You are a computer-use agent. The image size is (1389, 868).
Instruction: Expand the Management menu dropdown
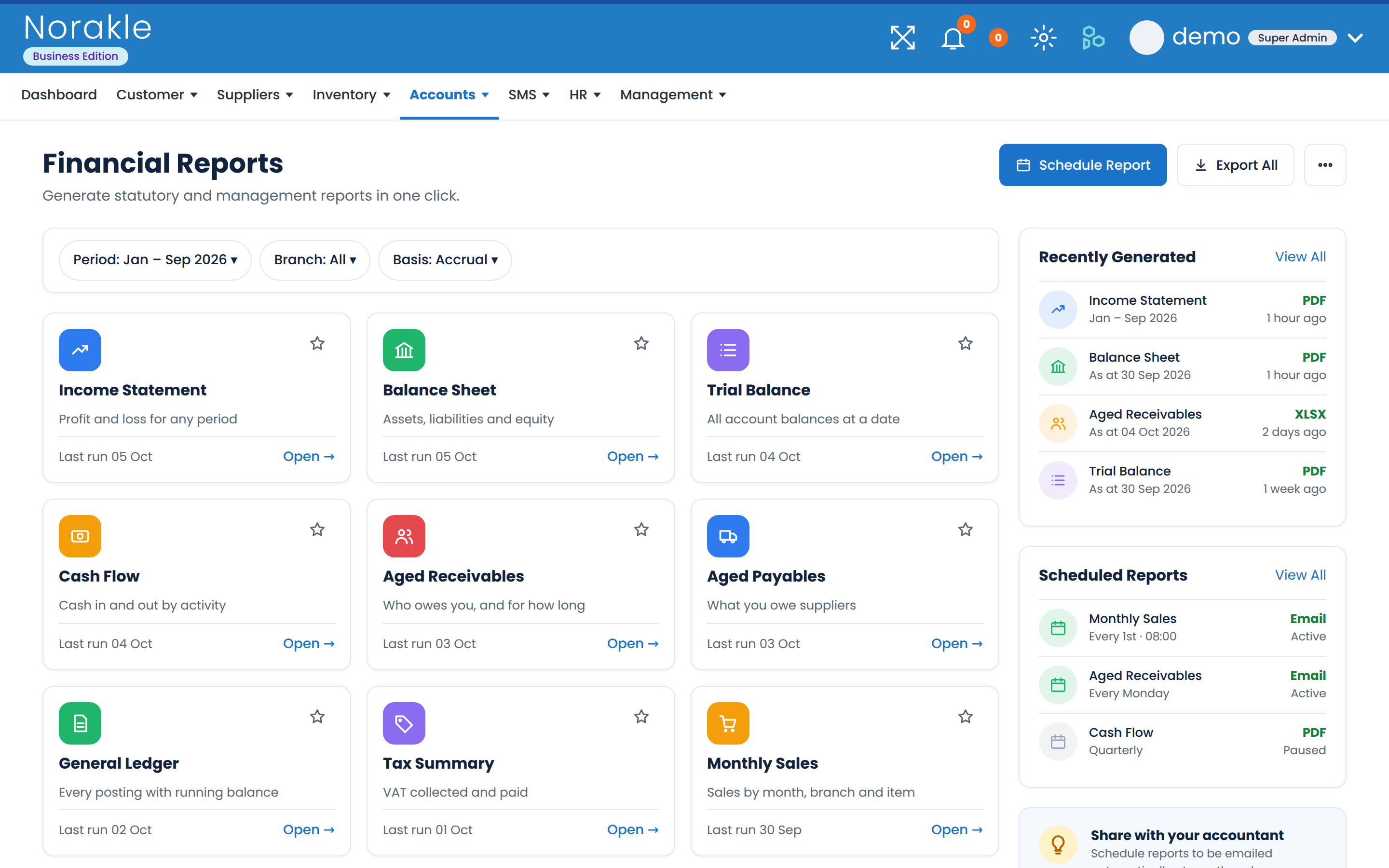click(x=673, y=95)
